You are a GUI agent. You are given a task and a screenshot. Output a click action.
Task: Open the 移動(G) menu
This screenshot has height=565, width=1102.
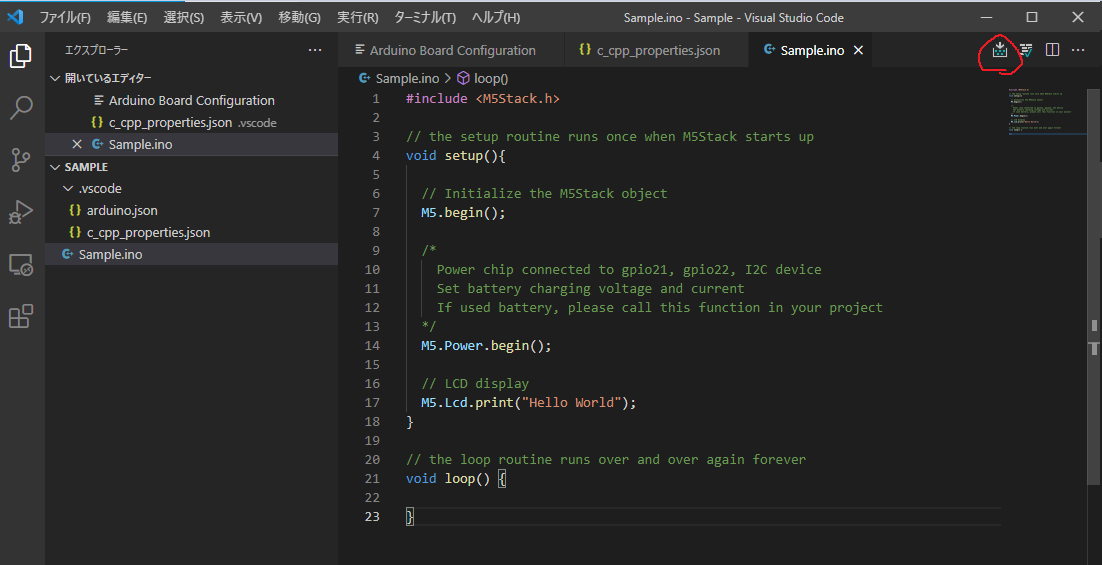point(299,18)
